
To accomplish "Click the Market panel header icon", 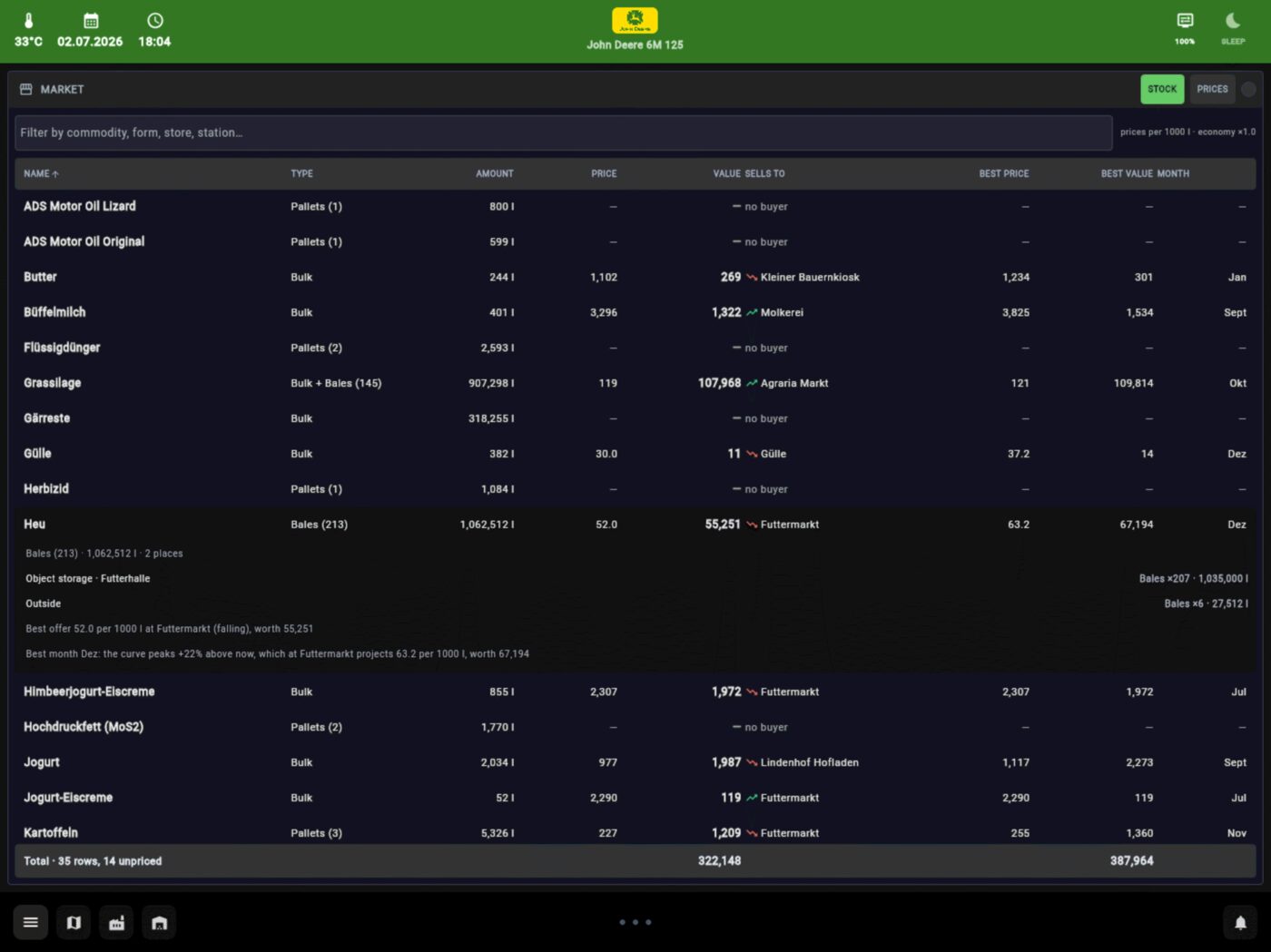I will click(x=26, y=89).
